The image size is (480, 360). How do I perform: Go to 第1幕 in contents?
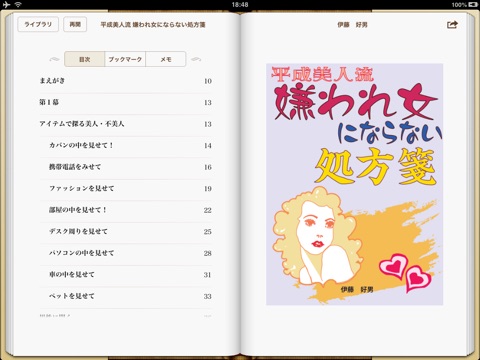[126, 102]
